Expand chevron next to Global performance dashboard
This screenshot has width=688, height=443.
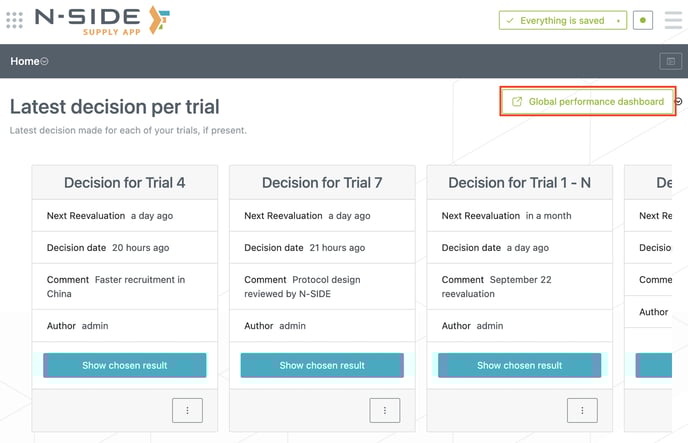click(x=678, y=102)
